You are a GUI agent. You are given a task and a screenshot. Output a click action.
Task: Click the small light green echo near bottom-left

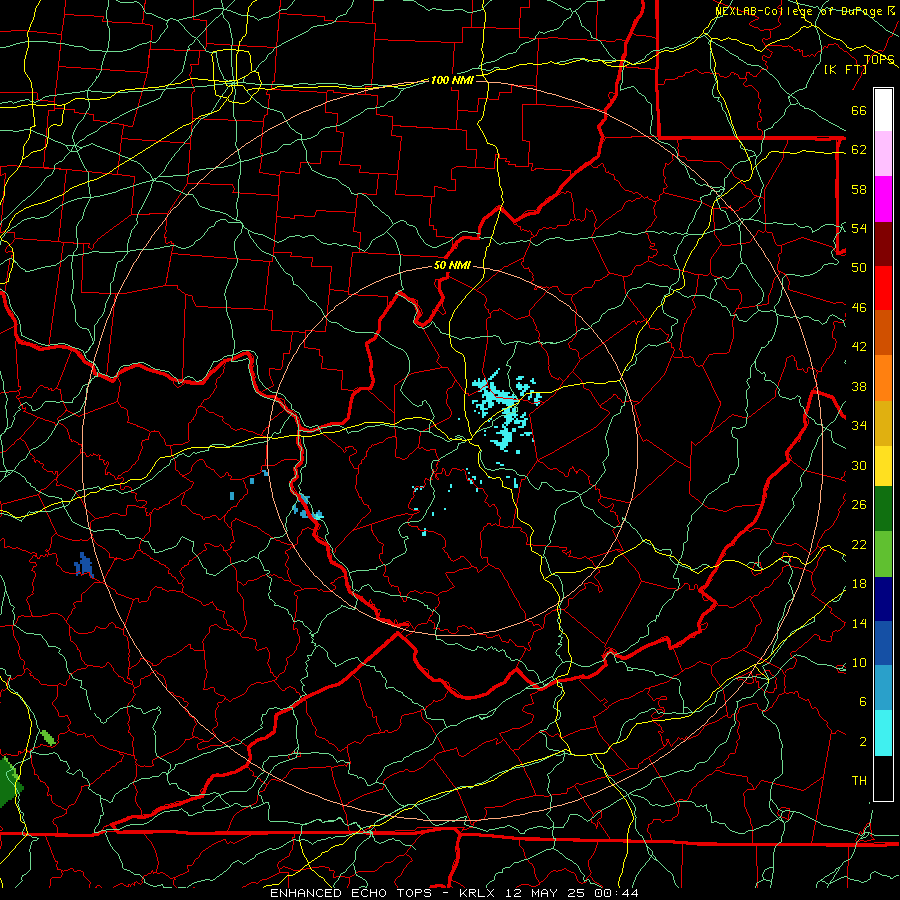click(48, 738)
